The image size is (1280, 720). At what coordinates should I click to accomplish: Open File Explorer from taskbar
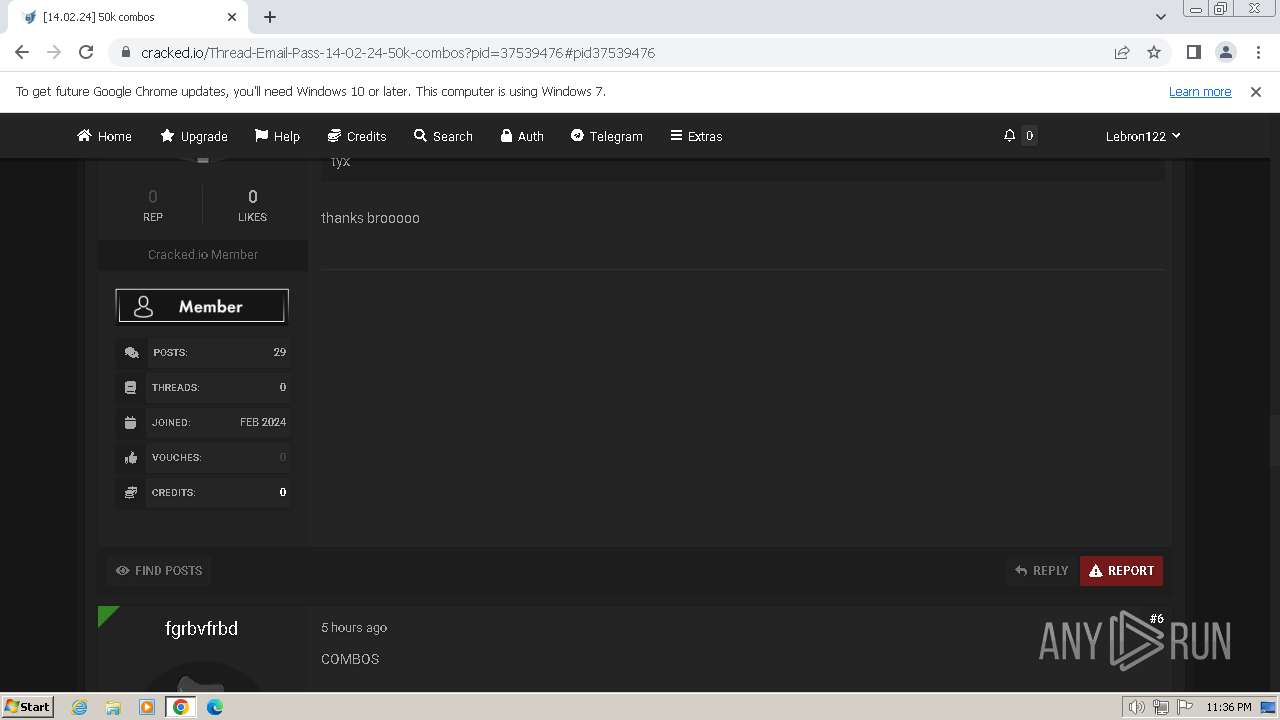[113, 707]
